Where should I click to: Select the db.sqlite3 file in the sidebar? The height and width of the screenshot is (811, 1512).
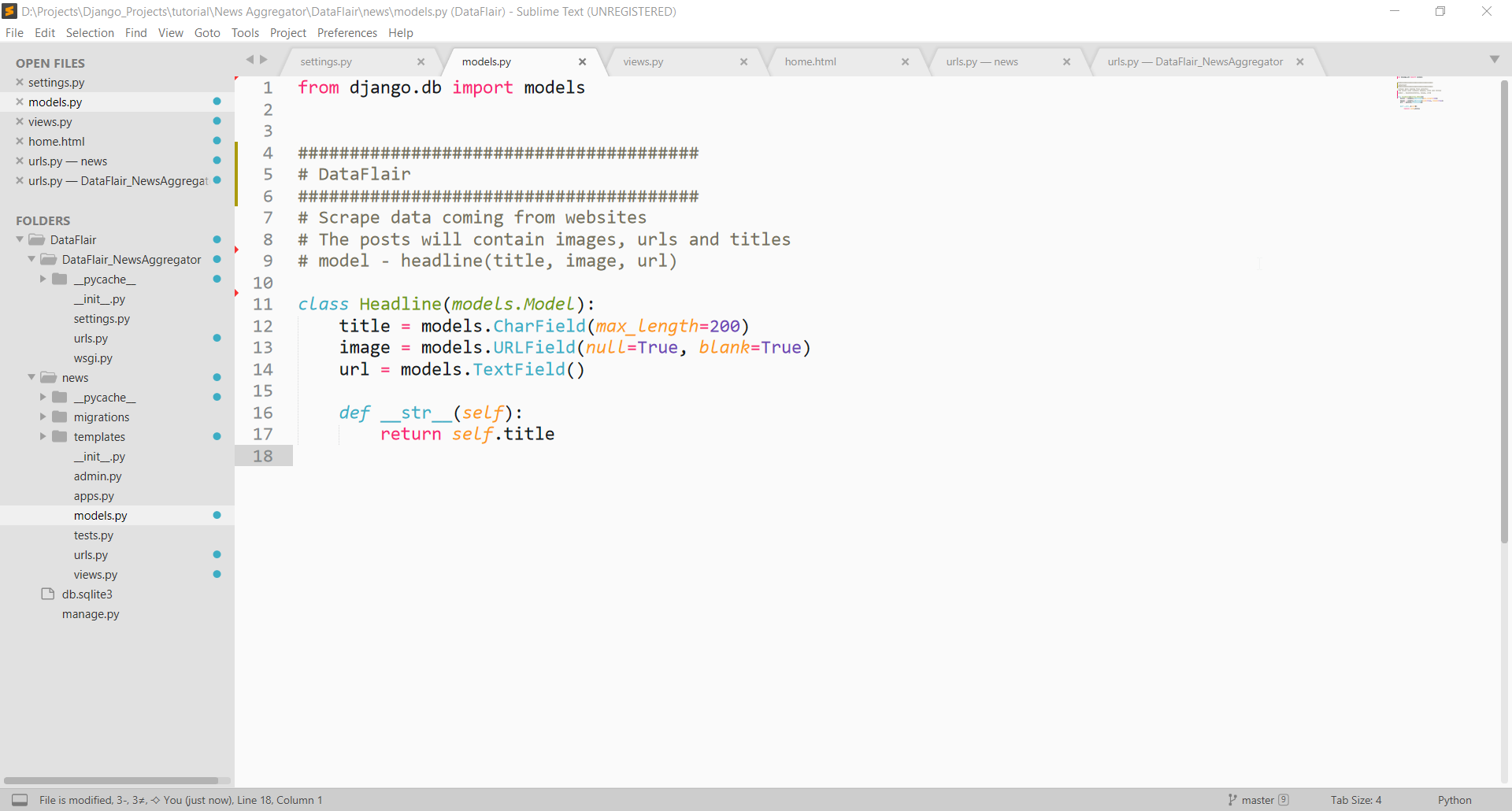pos(87,594)
